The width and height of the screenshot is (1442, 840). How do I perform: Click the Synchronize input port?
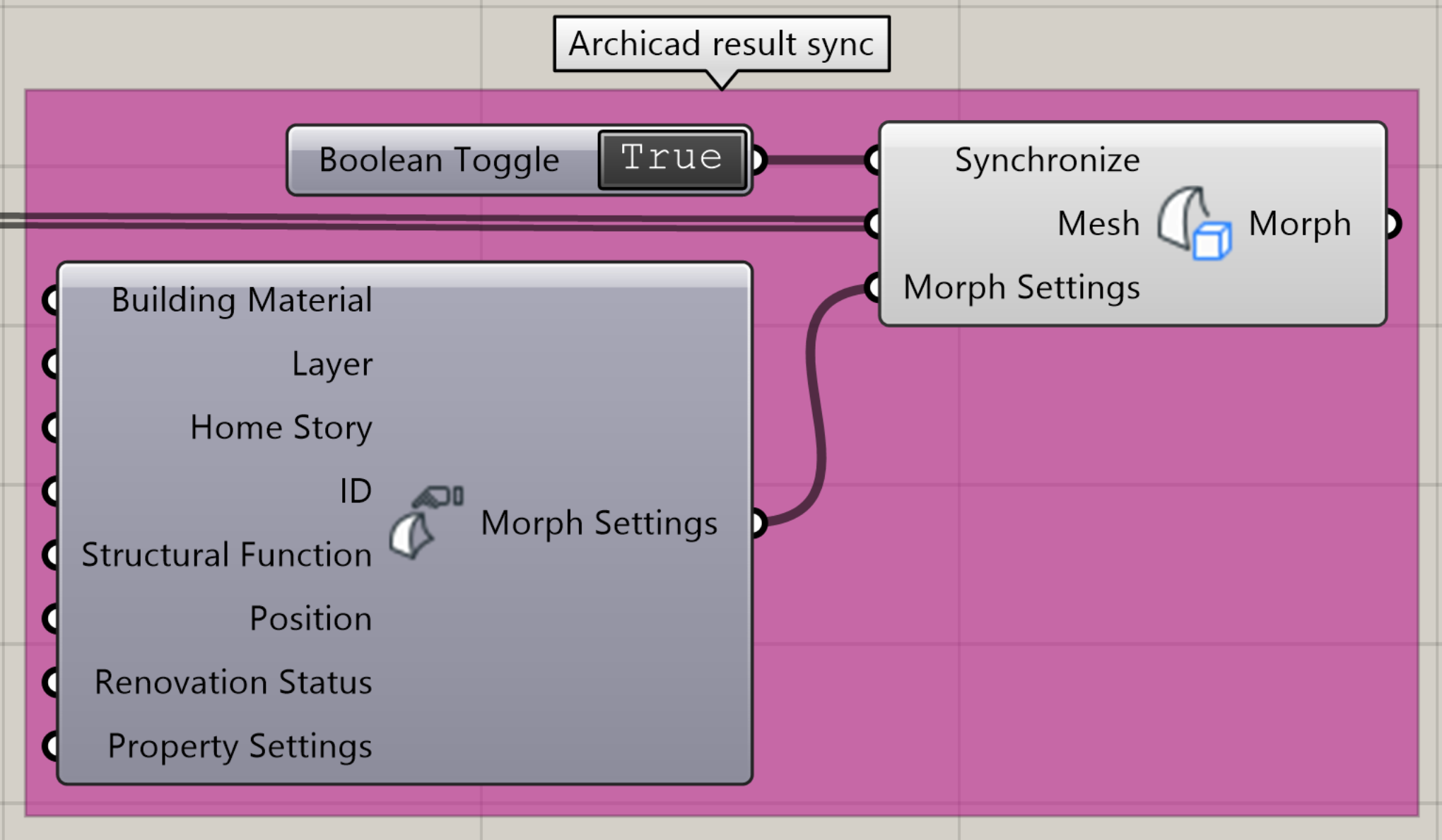873,160
